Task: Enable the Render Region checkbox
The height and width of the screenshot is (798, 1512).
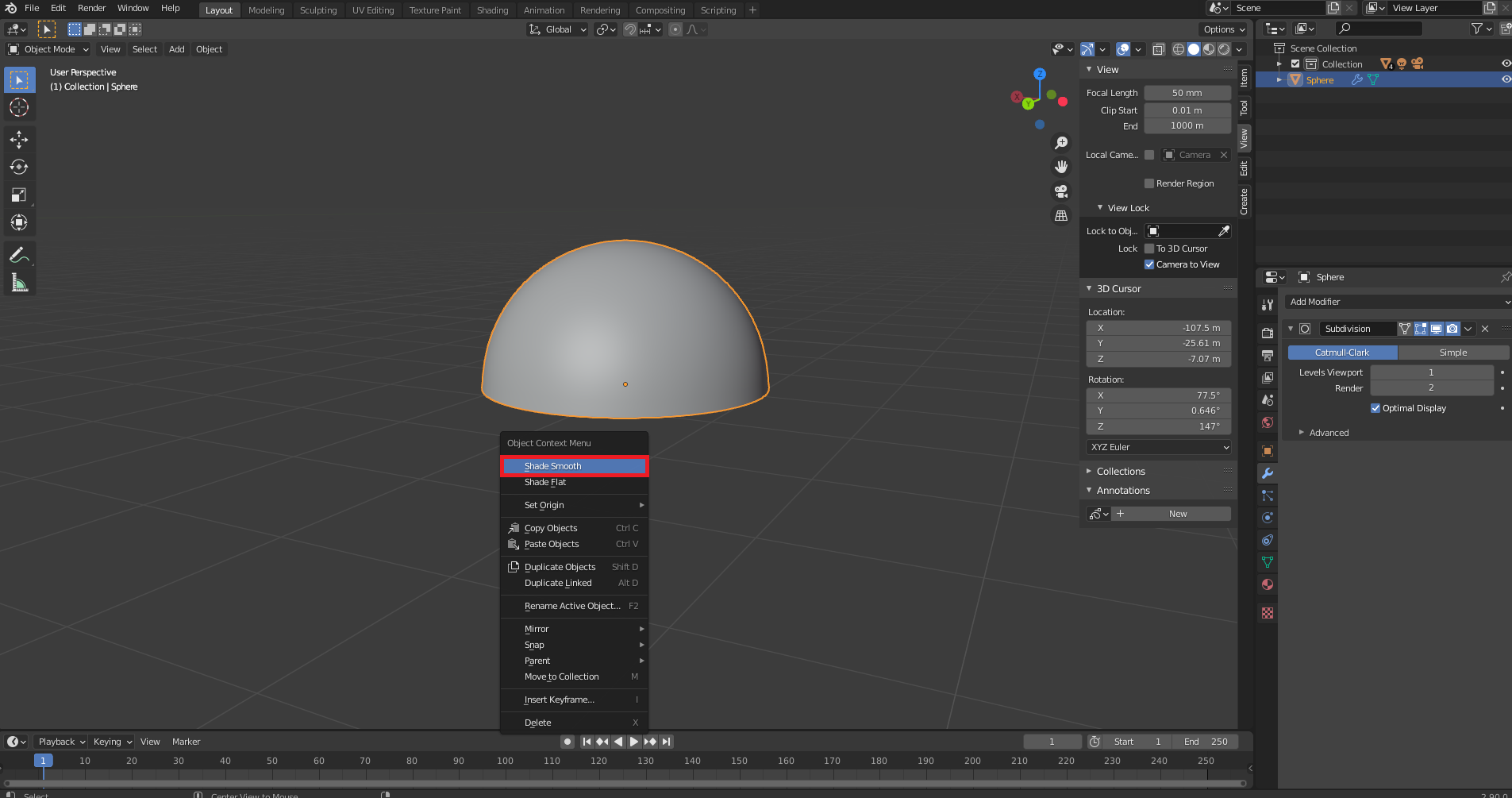Action: pyautogui.click(x=1148, y=183)
